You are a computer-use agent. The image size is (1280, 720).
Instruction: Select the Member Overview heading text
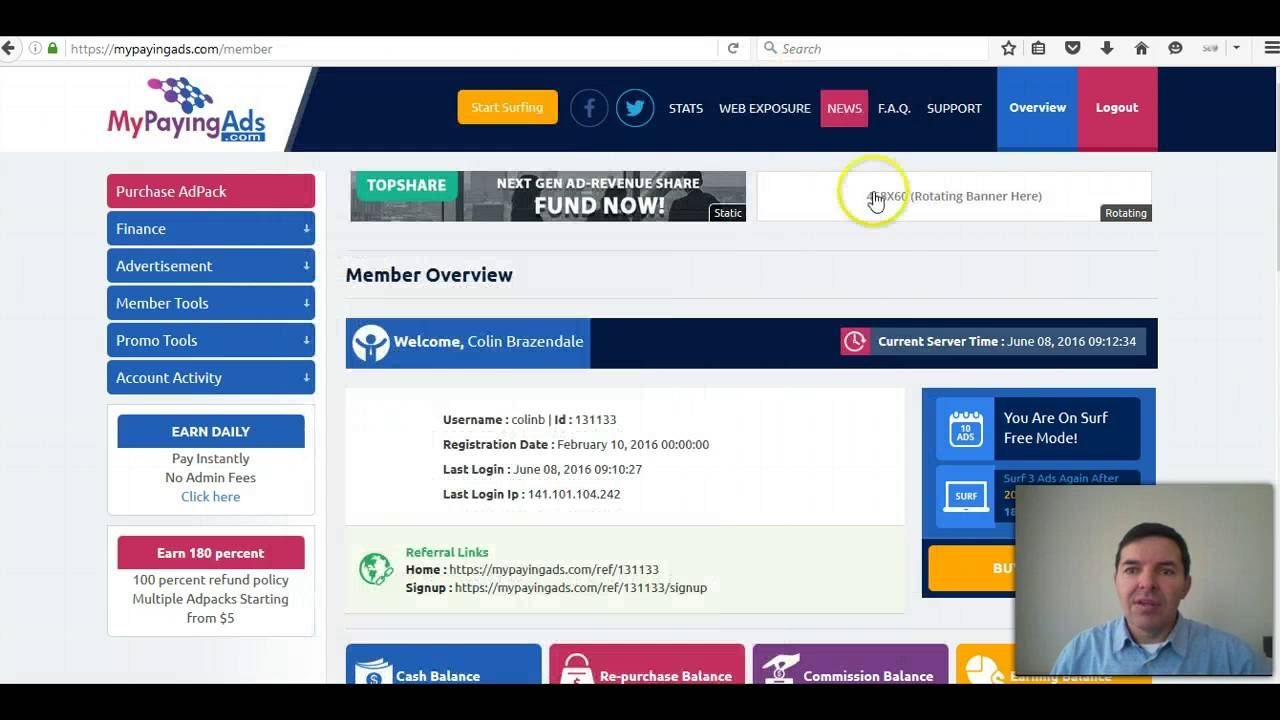point(429,275)
